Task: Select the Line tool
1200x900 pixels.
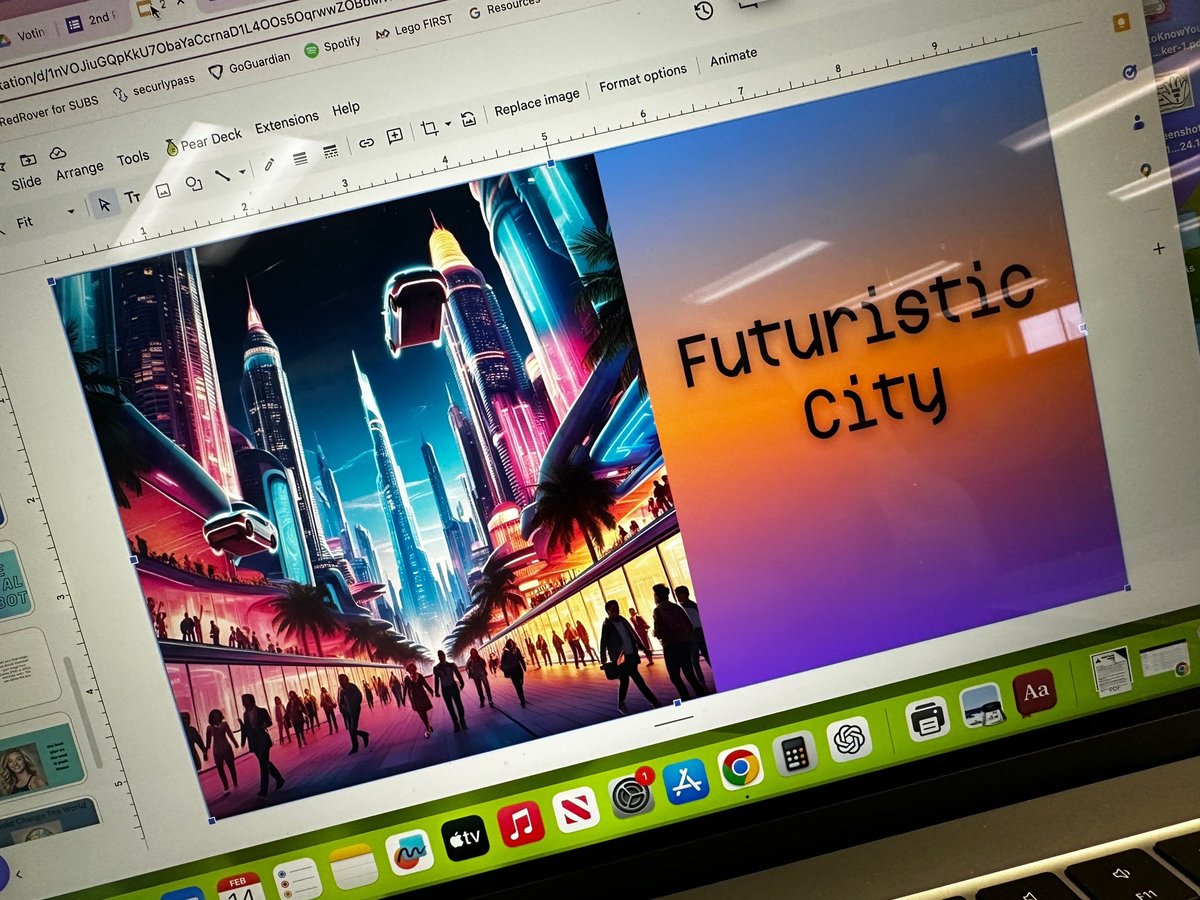Action: 223,178
